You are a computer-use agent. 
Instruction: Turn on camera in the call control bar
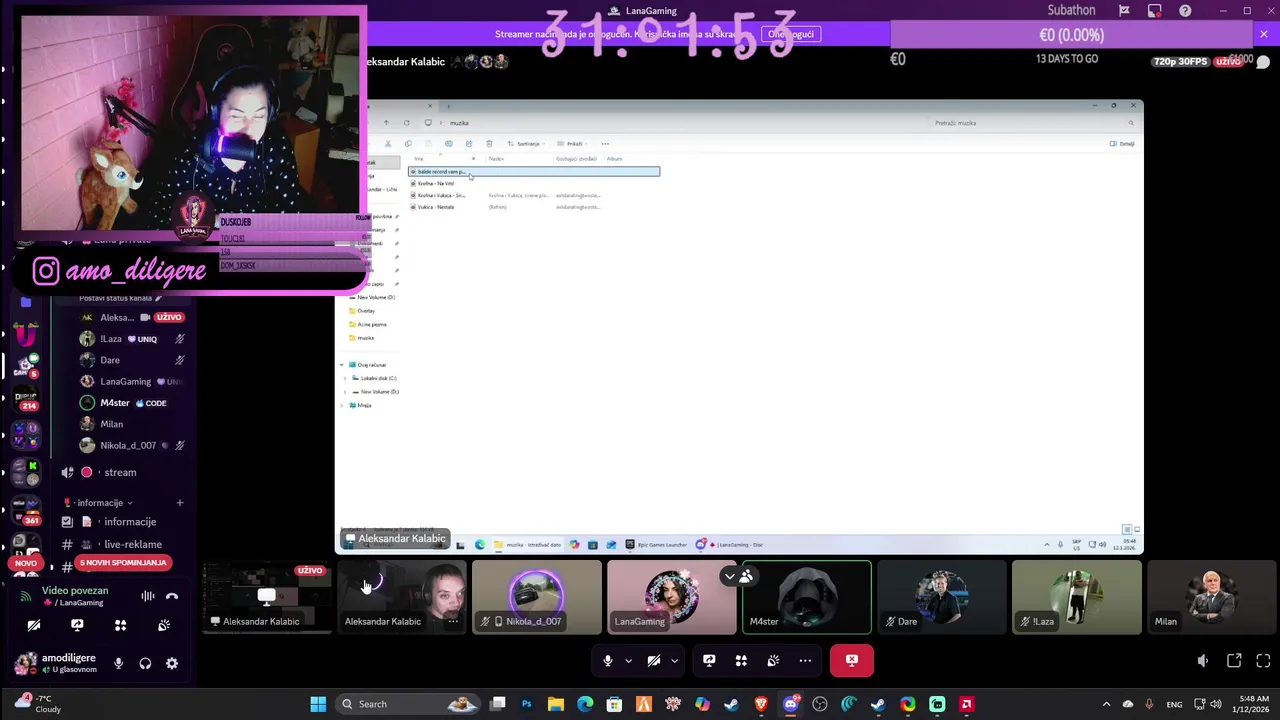[654, 661]
